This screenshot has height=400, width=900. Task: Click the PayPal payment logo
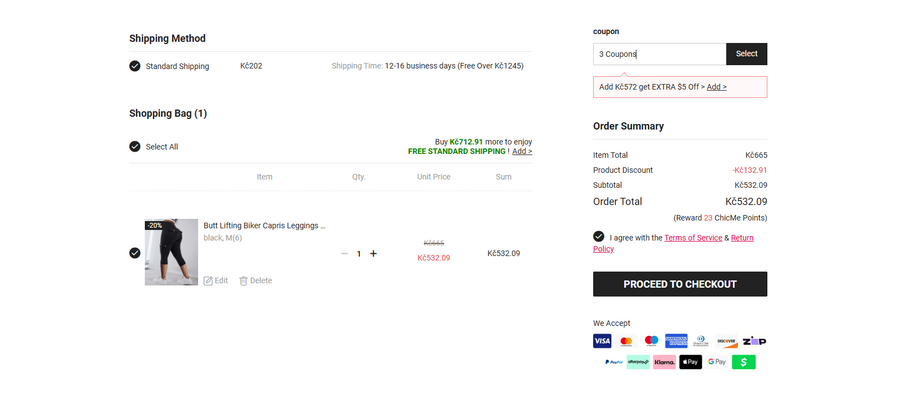click(614, 362)
